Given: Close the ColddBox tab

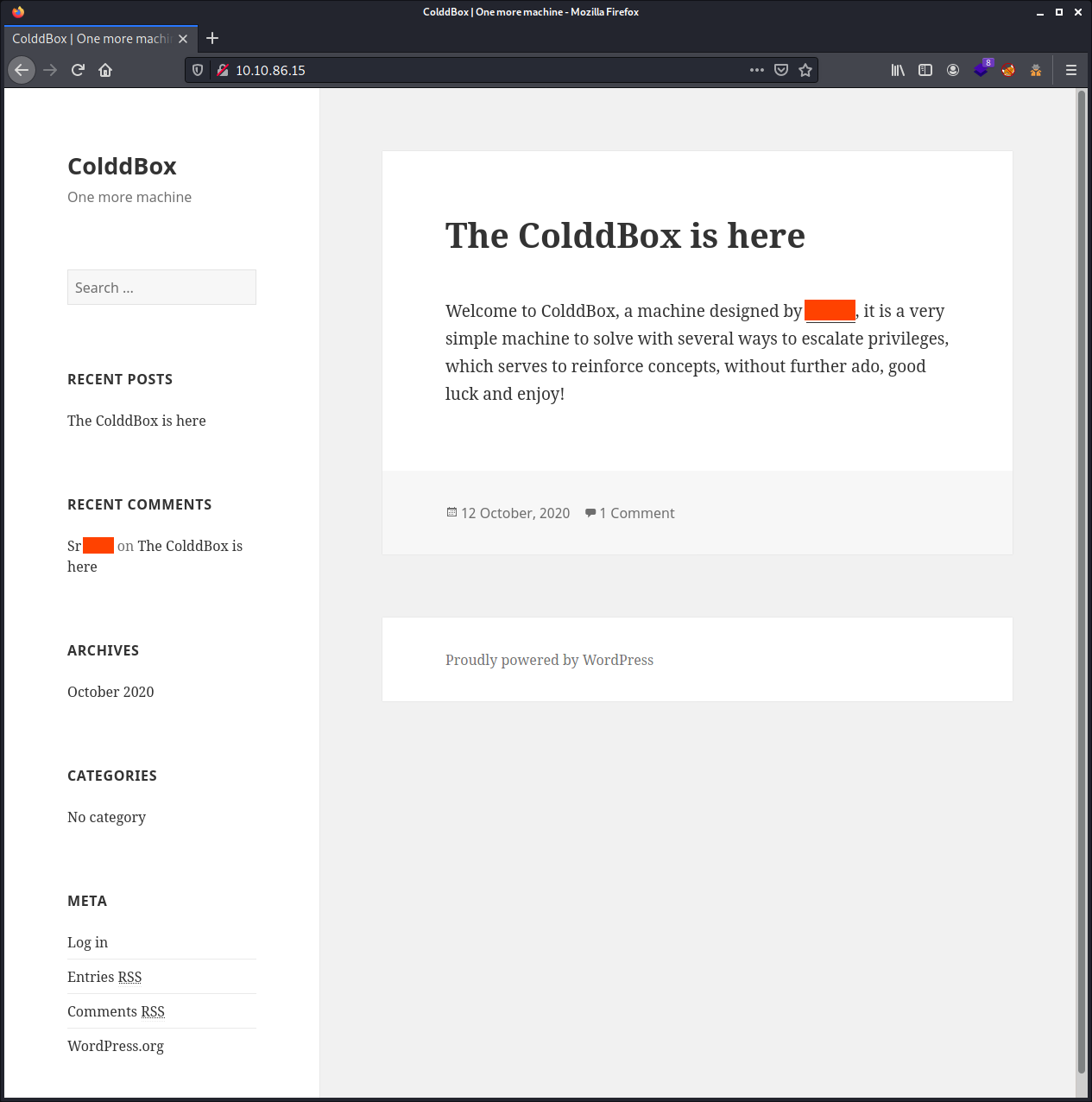Looking at the screenshot, I should 183,39.
